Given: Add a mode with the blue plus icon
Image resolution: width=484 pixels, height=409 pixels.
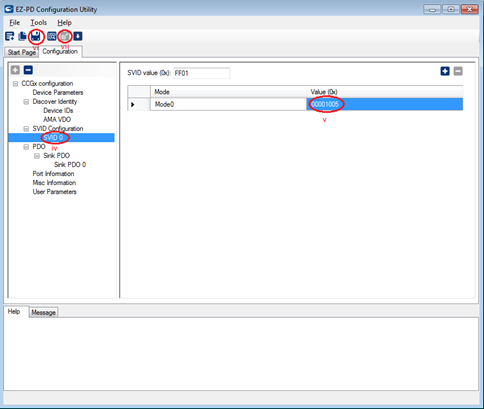Looking at the screenshot, I should point(445,71).
